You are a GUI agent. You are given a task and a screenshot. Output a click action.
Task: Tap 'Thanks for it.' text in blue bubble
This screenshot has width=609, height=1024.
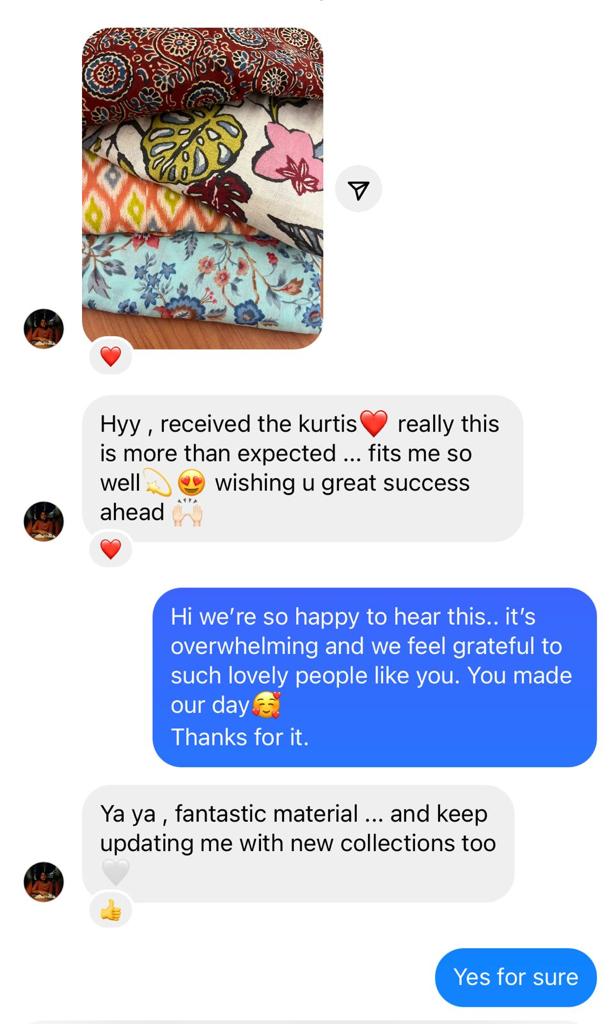tap(240, 737)
